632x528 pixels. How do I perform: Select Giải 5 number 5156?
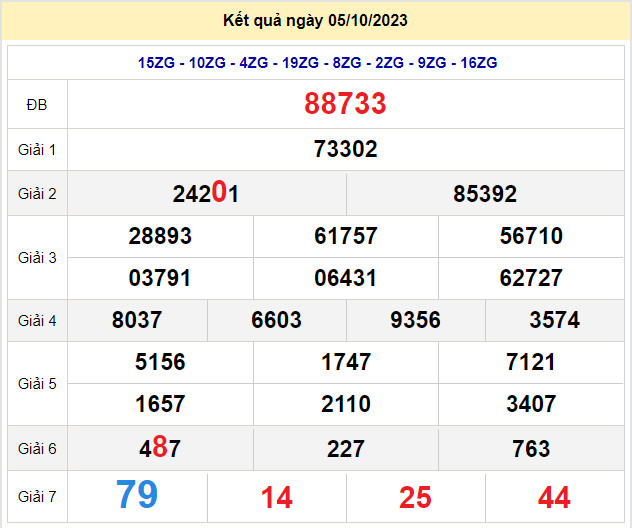(160, 362)
